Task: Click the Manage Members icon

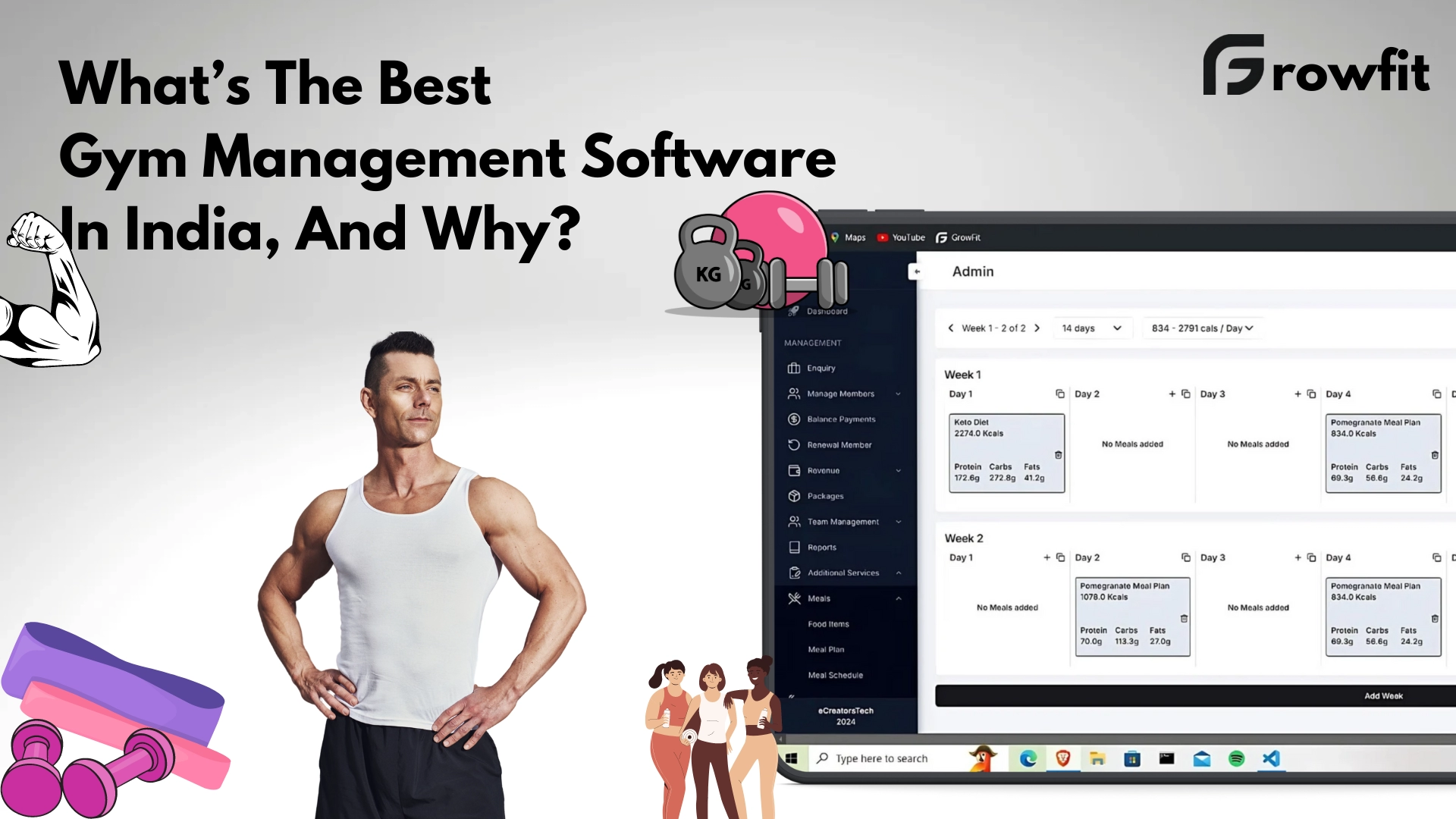Action: coord(793,393)
